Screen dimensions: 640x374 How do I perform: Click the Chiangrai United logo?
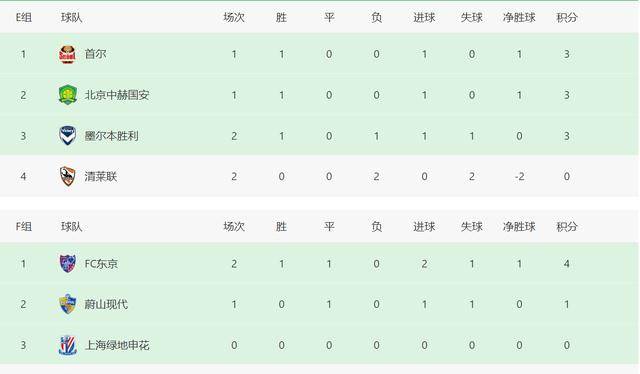[67, 176]
